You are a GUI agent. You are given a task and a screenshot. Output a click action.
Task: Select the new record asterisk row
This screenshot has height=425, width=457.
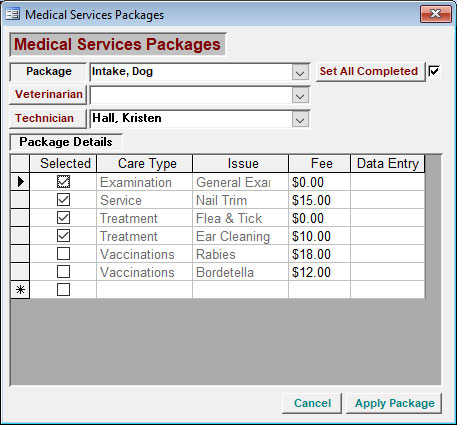click(x=20, y=290)
